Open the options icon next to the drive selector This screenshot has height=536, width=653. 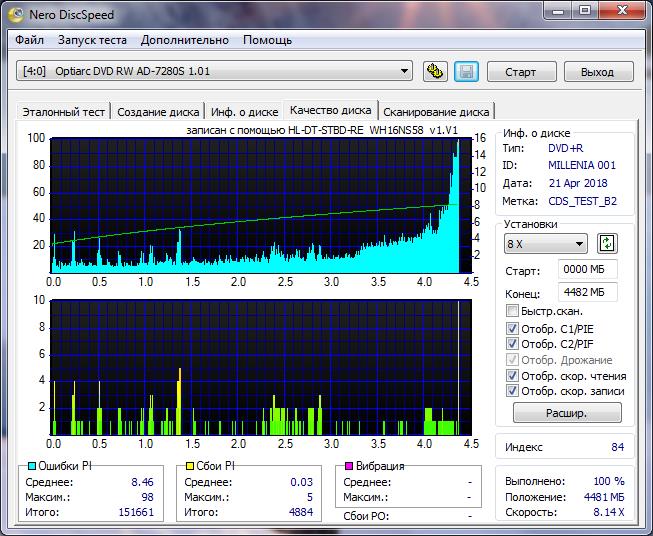(x=435, y=72)
